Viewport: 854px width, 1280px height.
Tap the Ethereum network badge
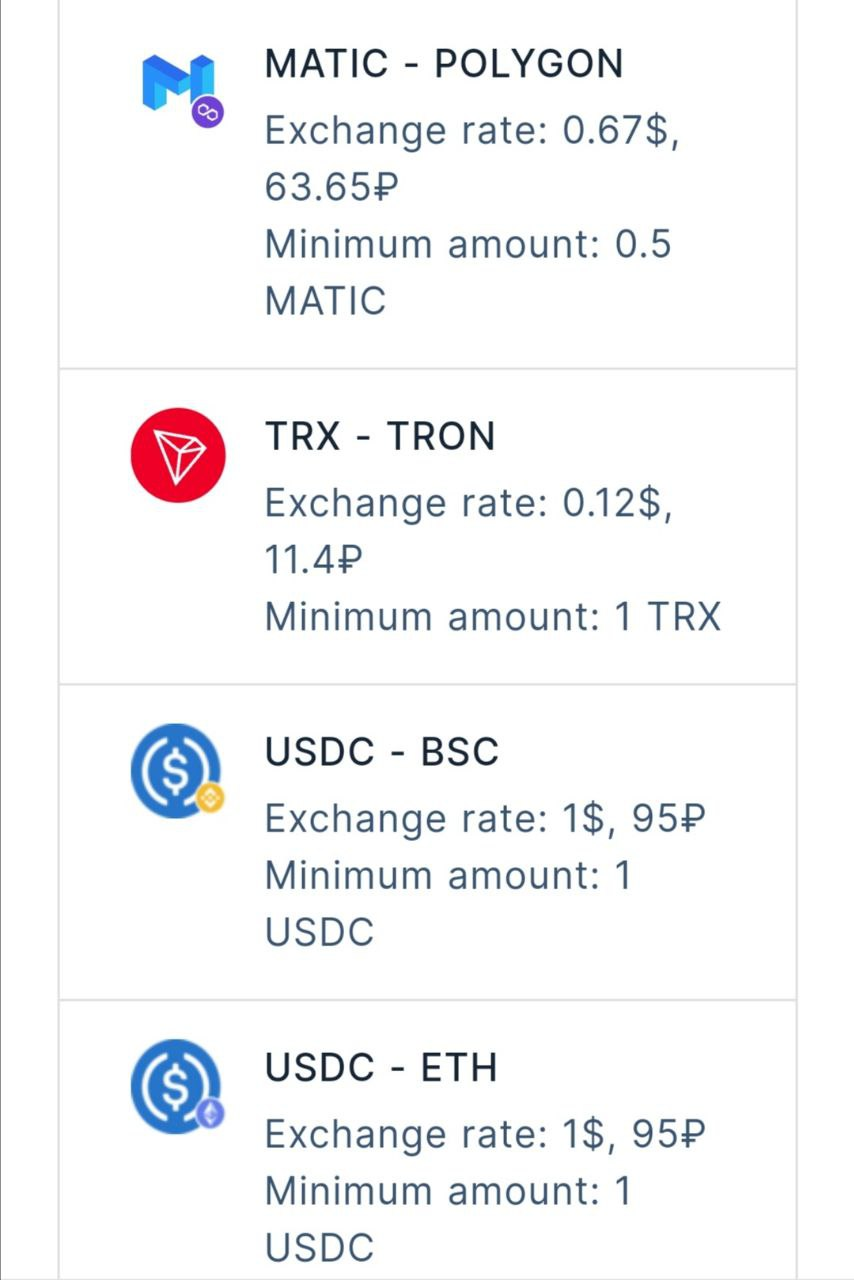pos(210,1114)
